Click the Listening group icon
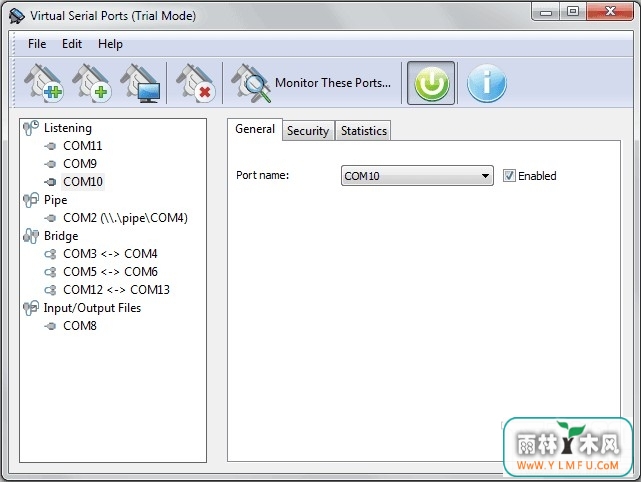641x482 pixels. (31, 128)
